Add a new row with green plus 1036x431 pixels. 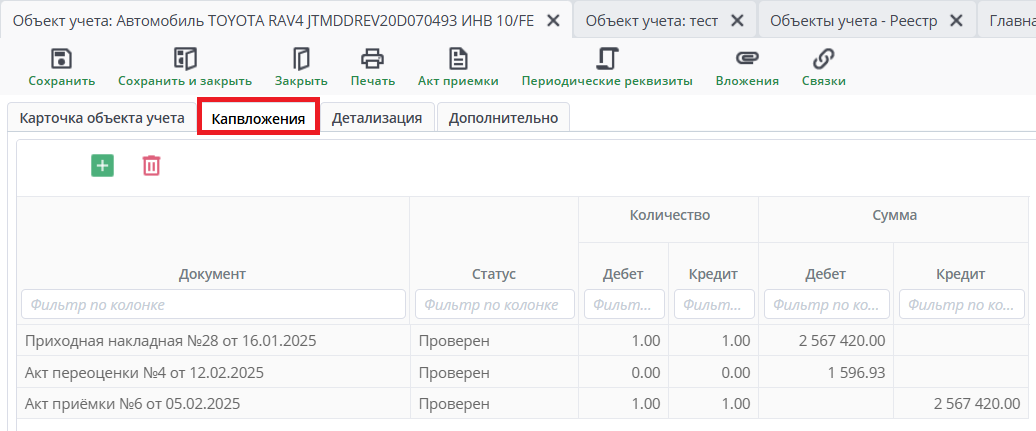pos(102,166)
